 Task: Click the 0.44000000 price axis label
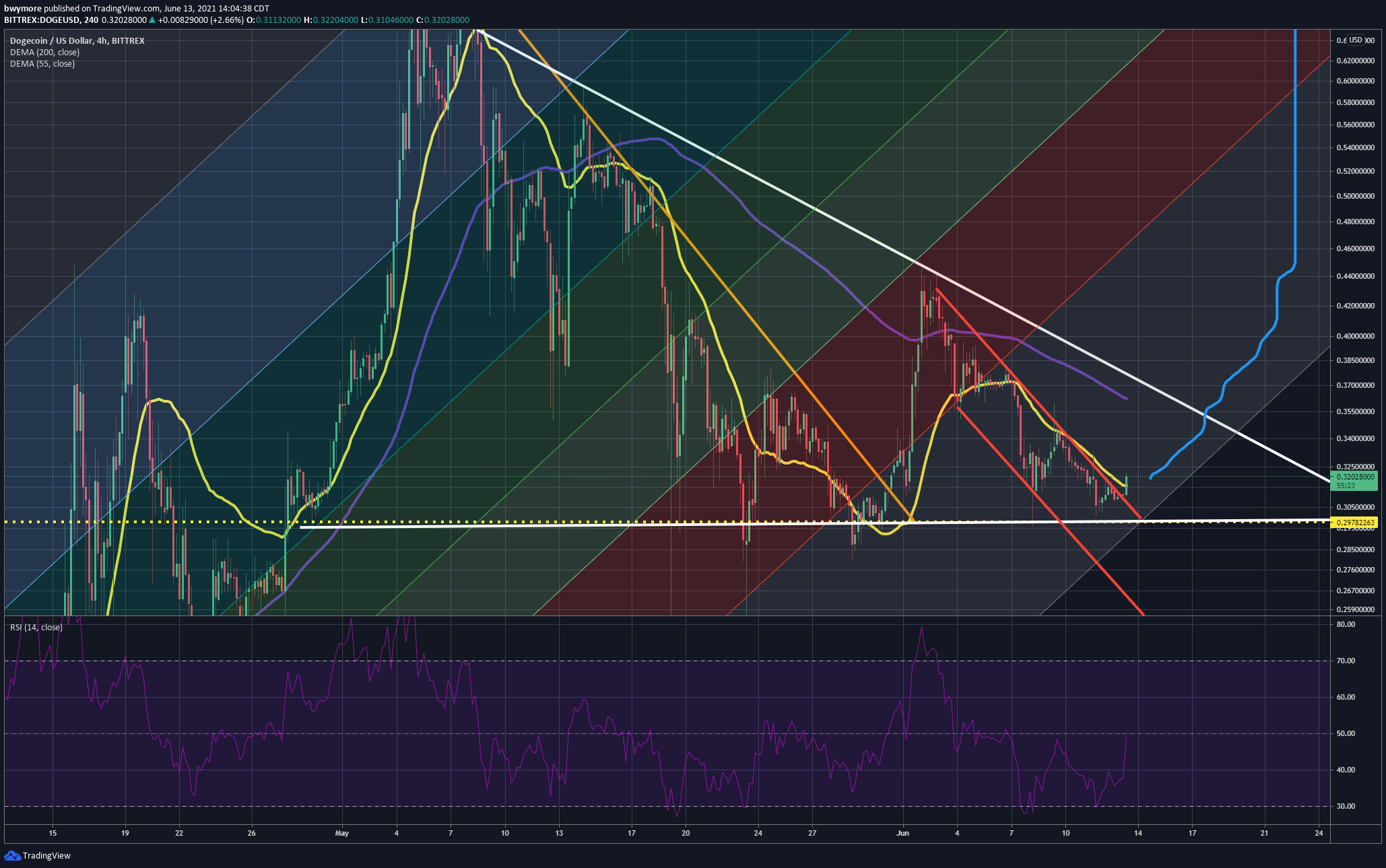1355,276
